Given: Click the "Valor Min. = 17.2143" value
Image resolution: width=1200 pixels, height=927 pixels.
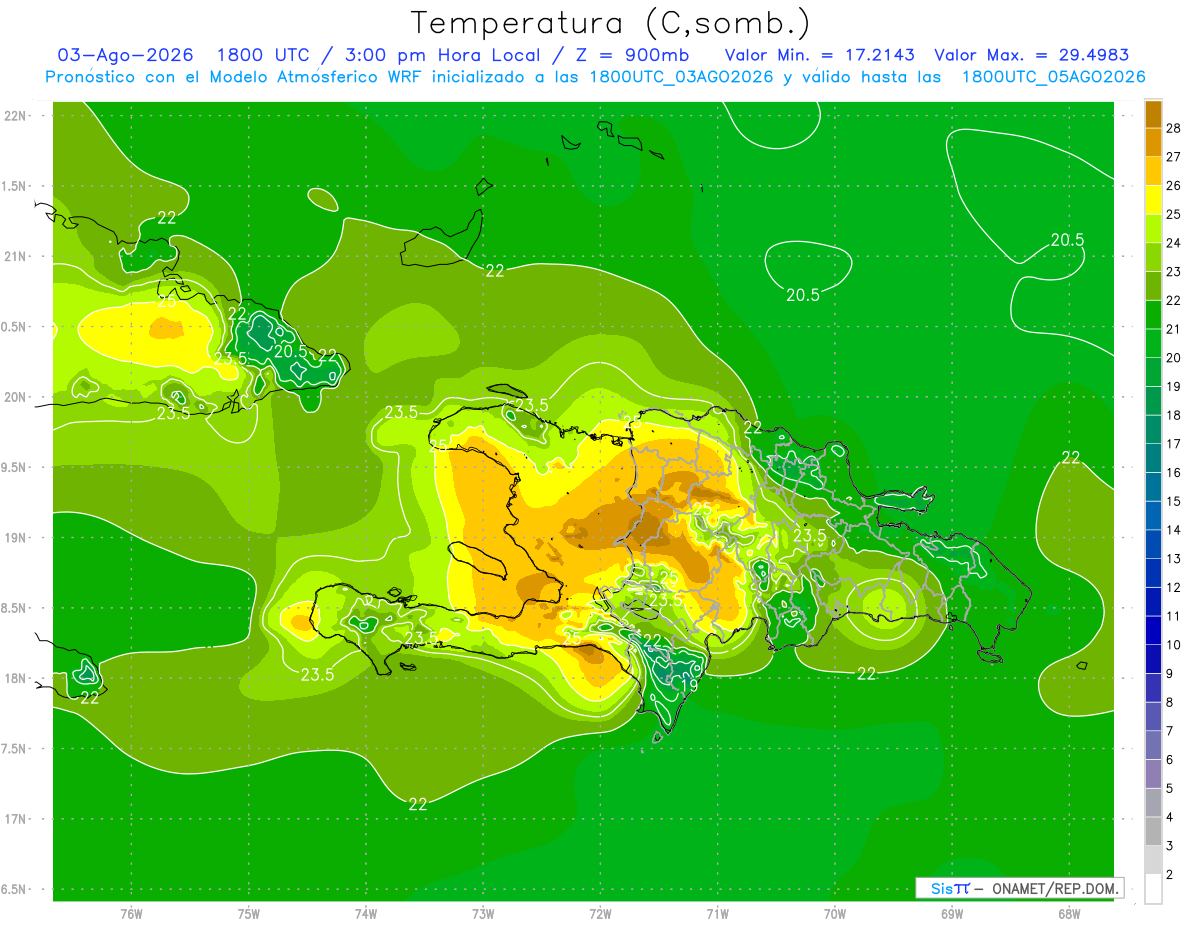Looking at the screenshot, I should (820, 55).
